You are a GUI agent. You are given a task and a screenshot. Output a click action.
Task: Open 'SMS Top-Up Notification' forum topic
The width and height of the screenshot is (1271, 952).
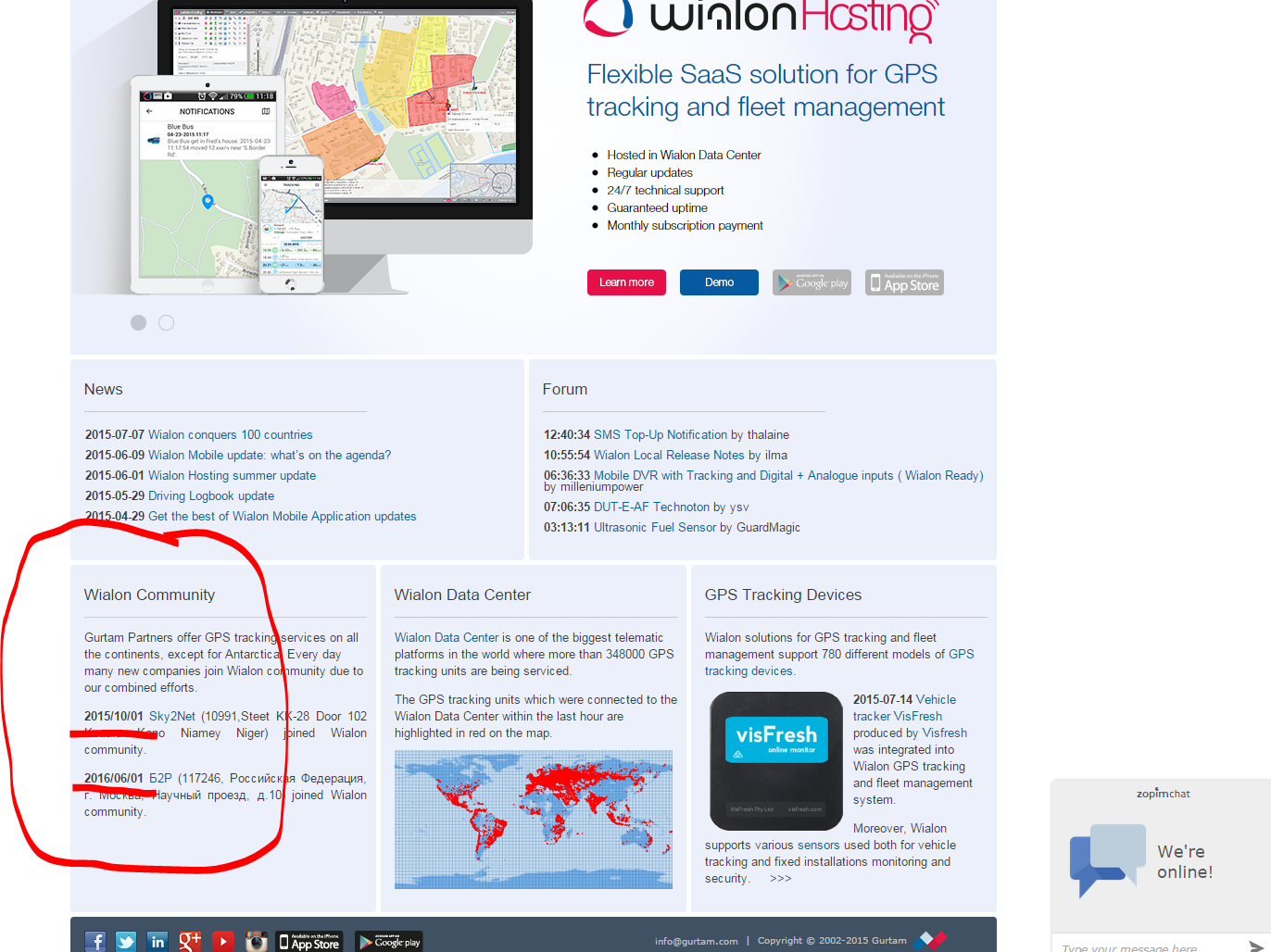pyautogui.click(x=660, y=434)
